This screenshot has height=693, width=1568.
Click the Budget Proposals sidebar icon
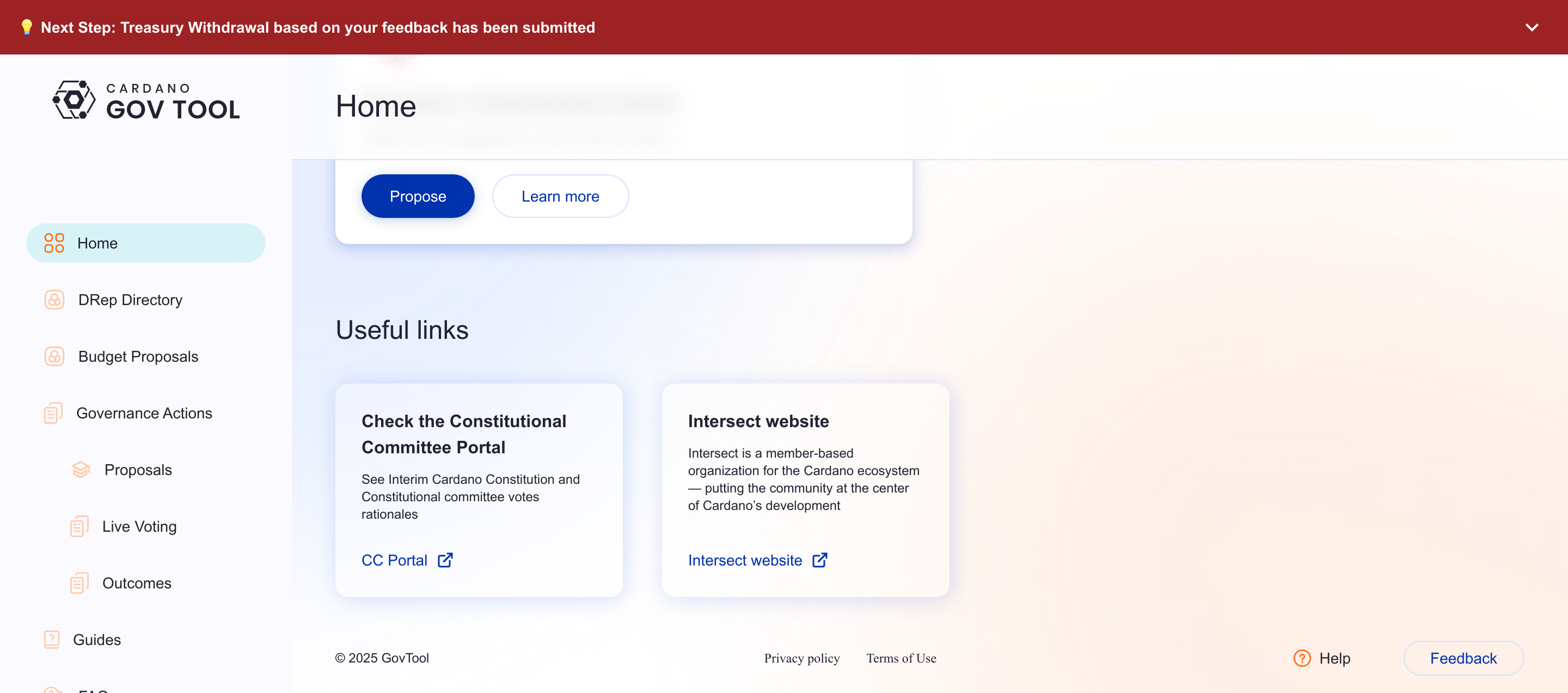pyautogui.click(x=54, y=356)
